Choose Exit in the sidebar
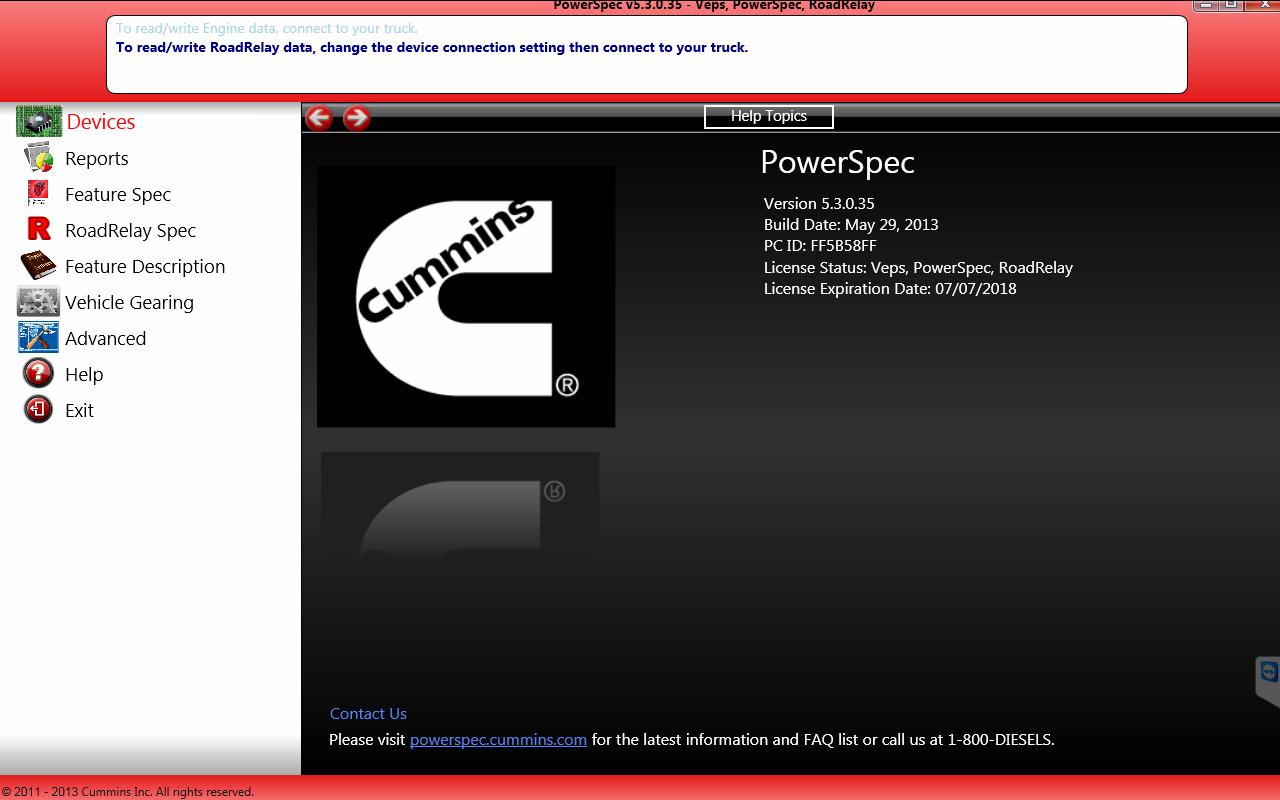1280x800 pixels. (x=79, y=410)
